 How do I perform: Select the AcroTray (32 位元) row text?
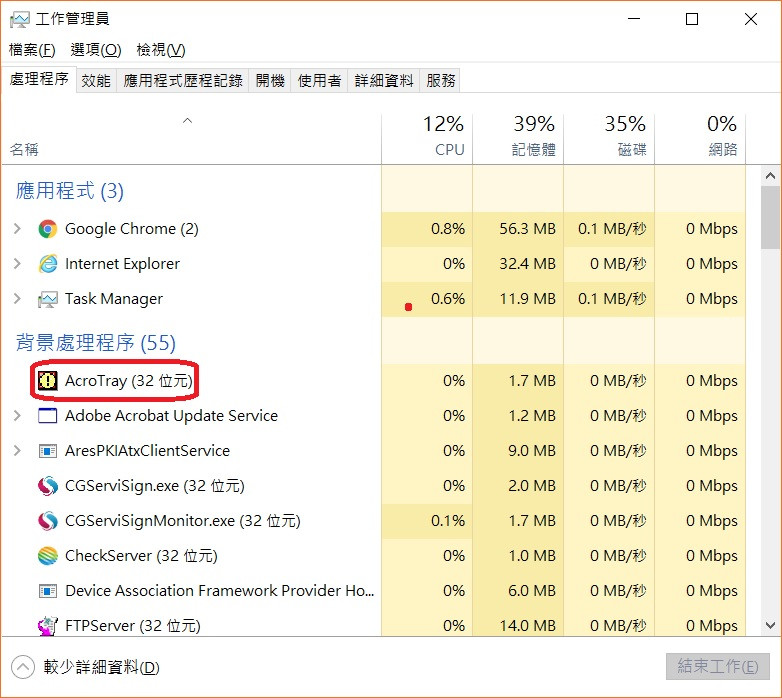129,381
